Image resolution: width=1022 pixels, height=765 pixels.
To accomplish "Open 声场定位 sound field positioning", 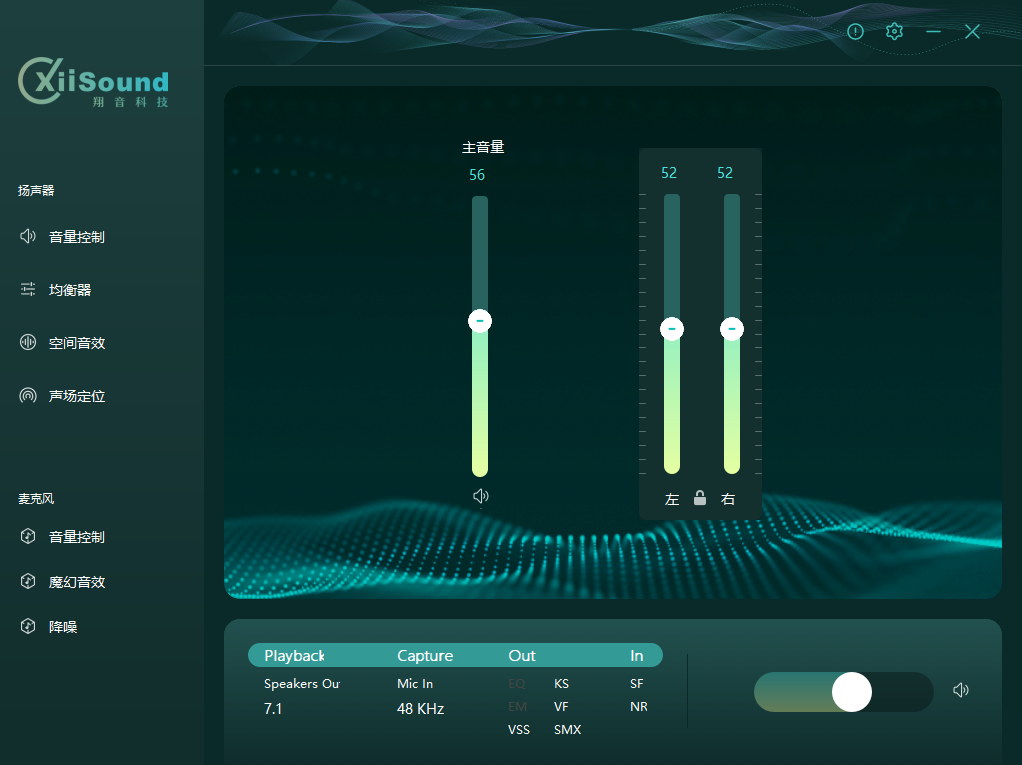I will pos(76,396).
